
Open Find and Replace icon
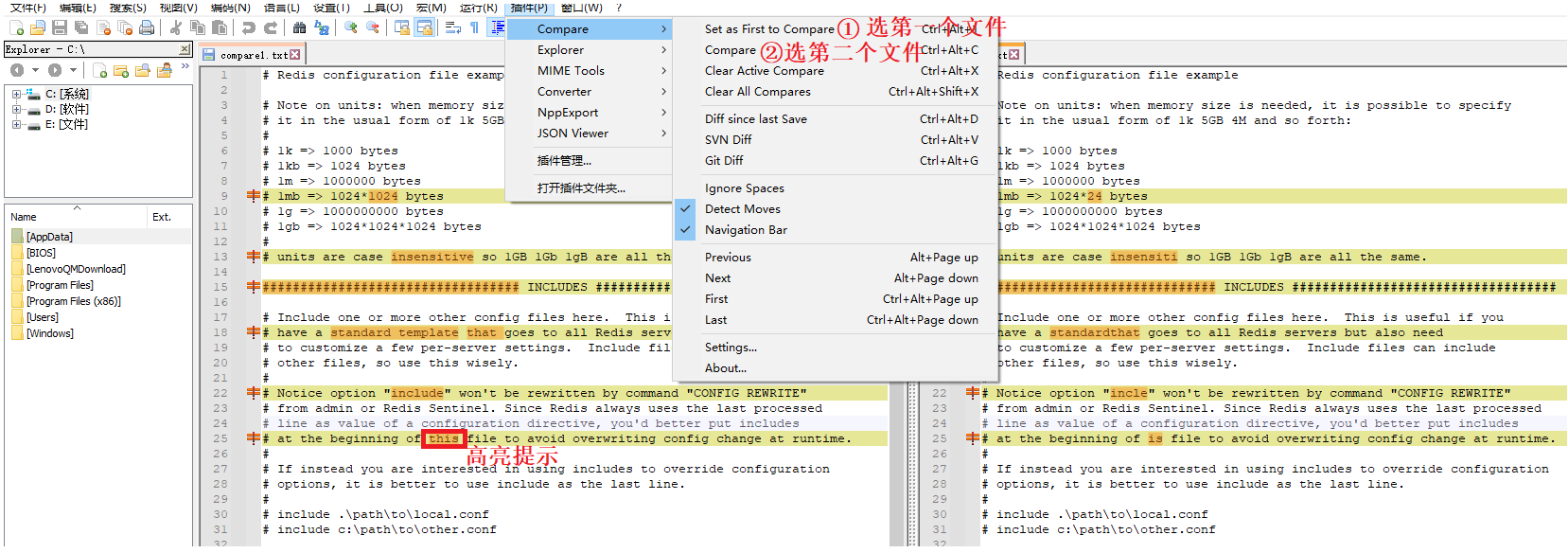(x=322, y=27)
